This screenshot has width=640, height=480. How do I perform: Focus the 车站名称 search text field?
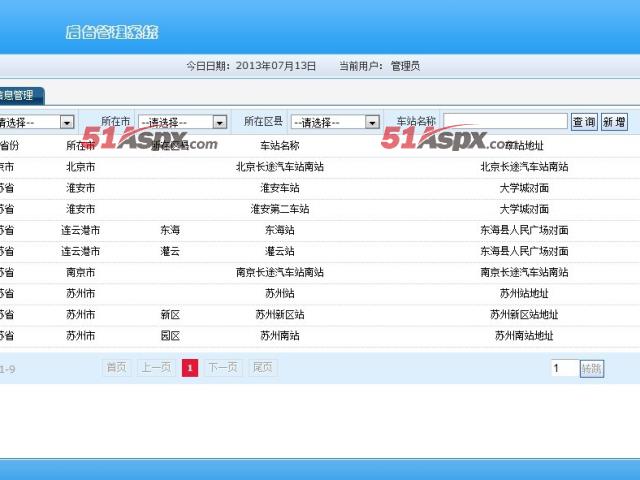tap(505, 122)
